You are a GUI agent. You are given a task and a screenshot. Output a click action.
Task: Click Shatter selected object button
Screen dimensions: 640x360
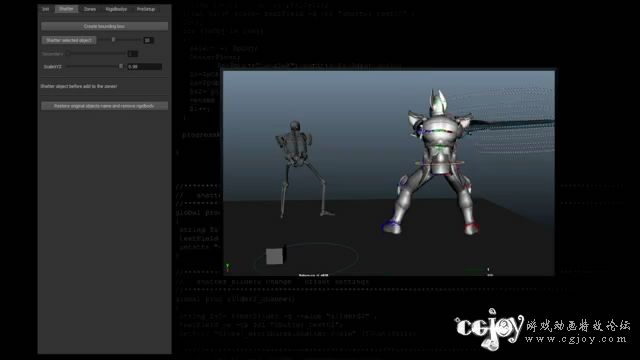click(x=69, y=40)
